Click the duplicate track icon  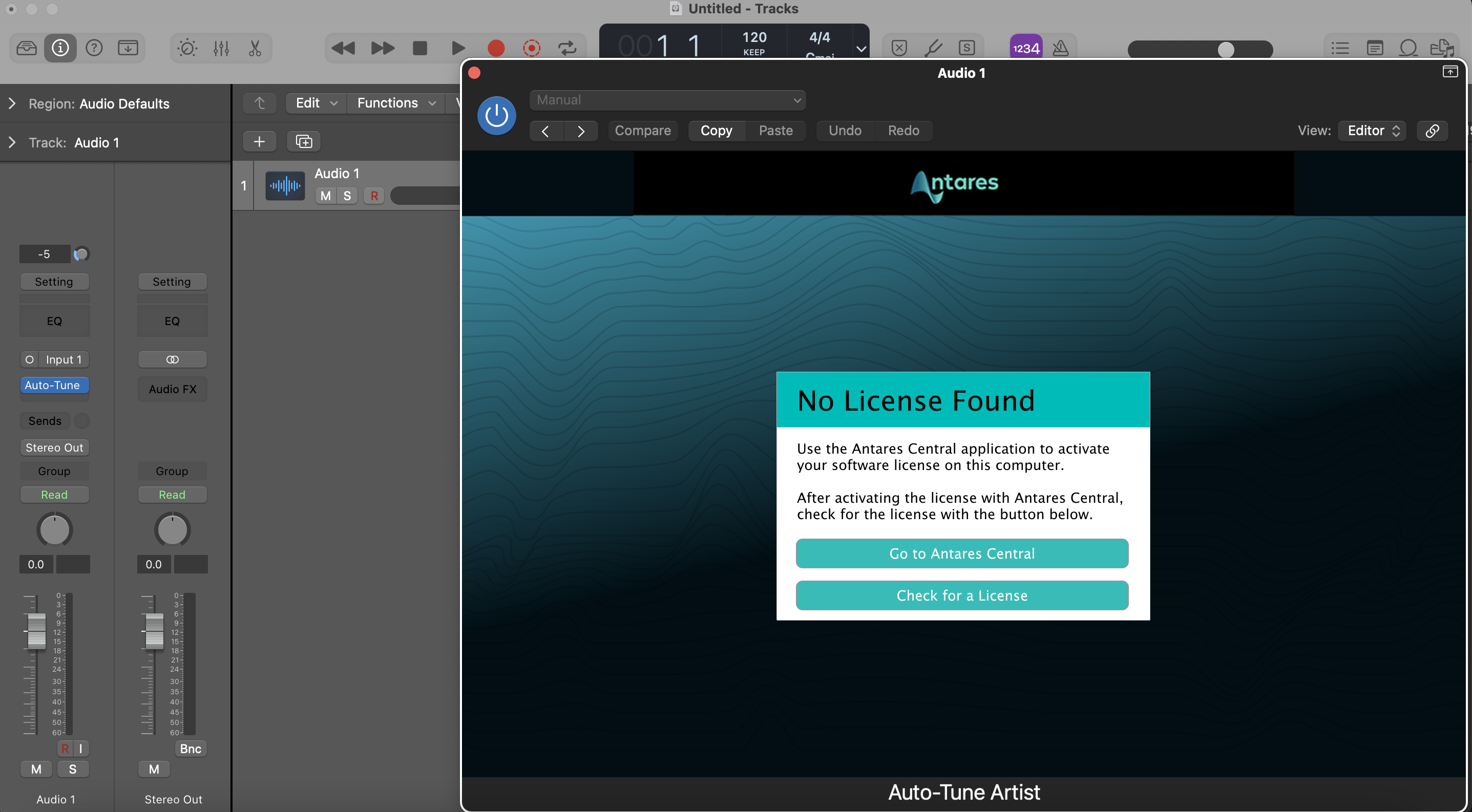tap(304, 141)
